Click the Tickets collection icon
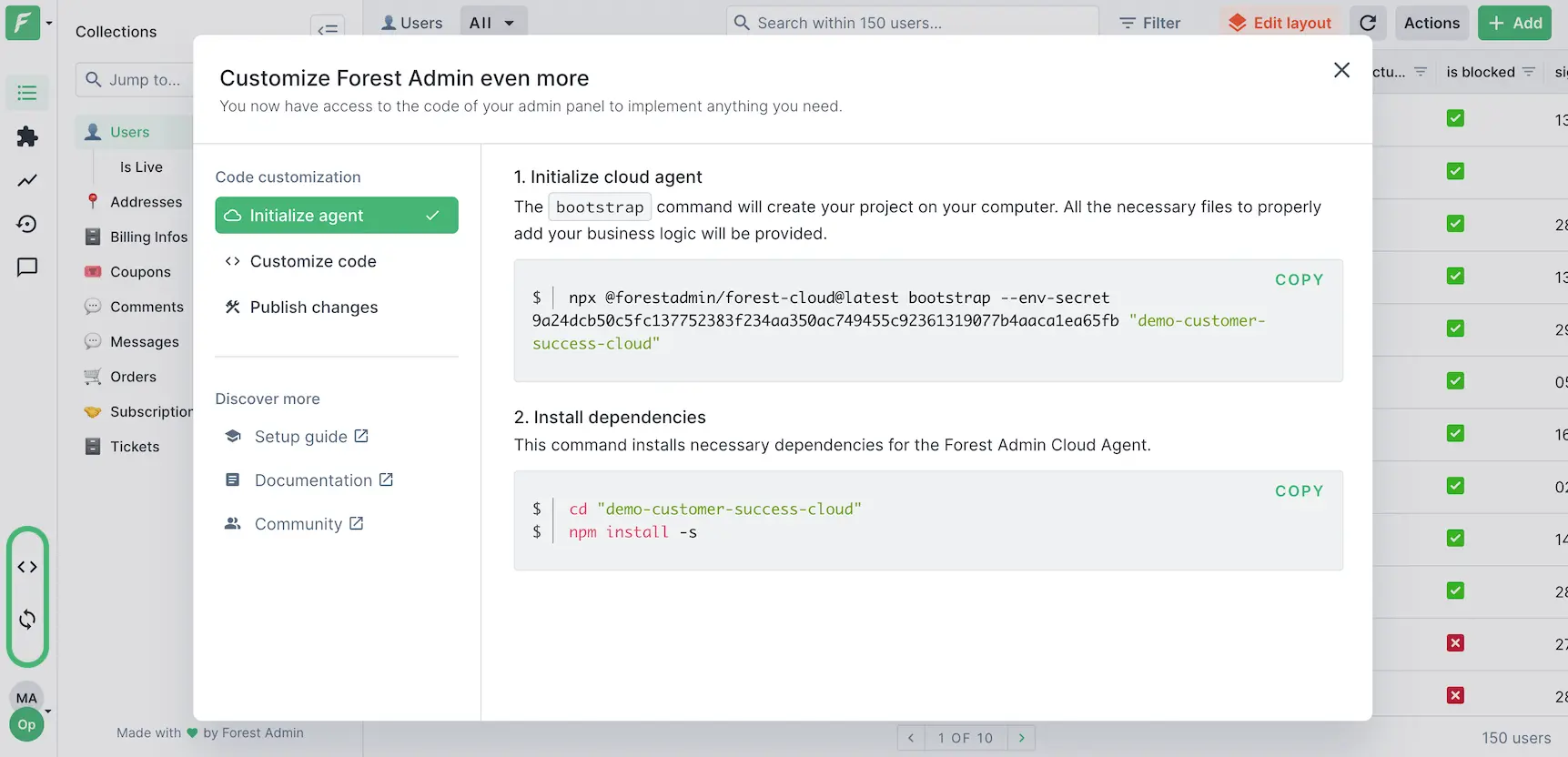This screenshot has height=757, width=1568. (92, 446)
